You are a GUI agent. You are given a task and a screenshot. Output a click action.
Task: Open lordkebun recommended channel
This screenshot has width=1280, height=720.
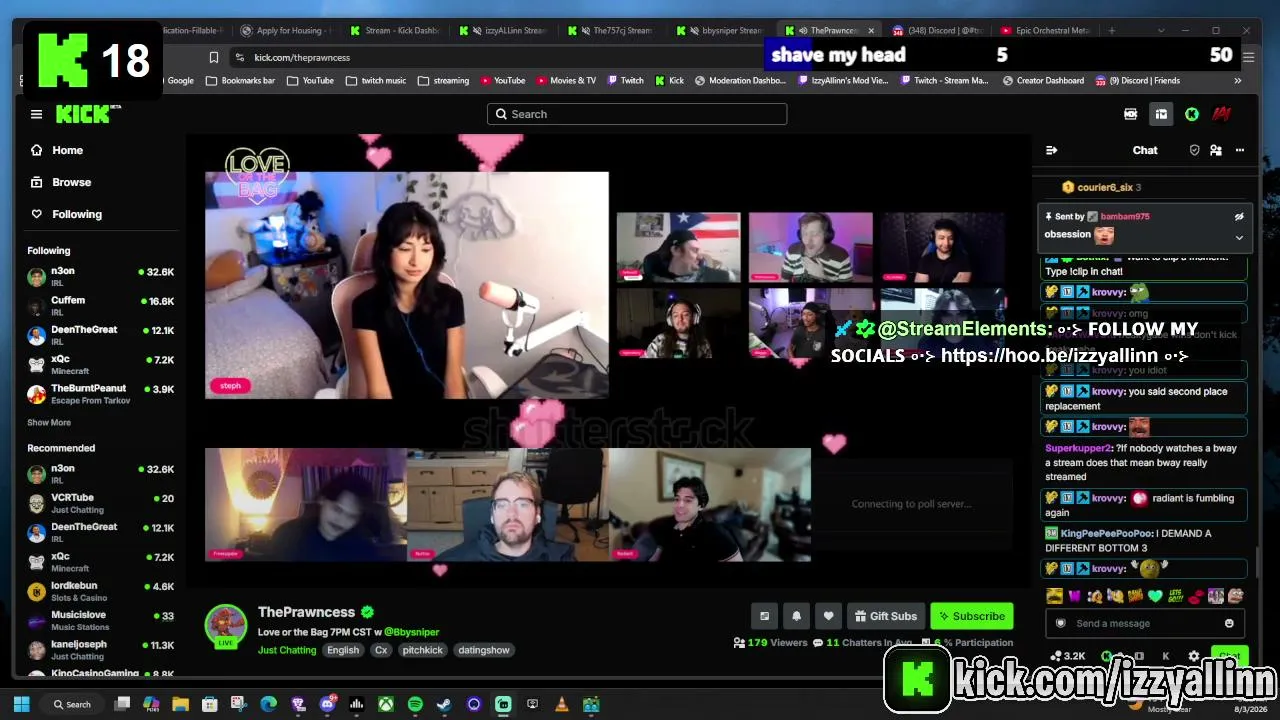pos(100,590)
